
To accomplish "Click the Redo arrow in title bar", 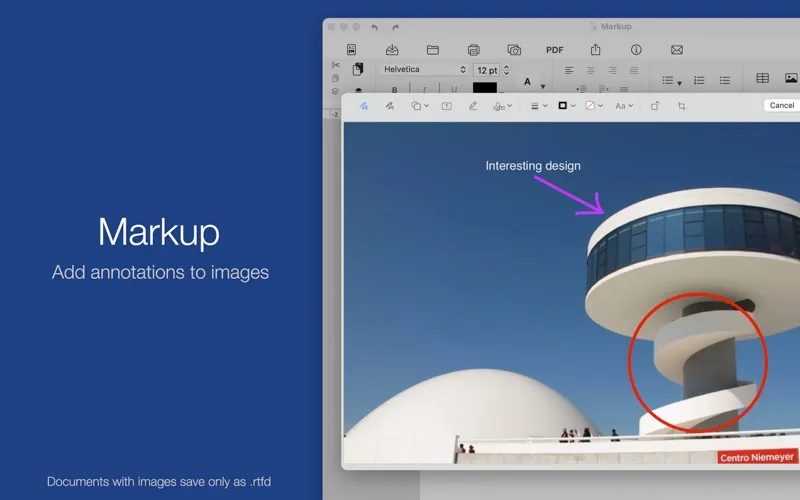I will [x=395, y=27].
